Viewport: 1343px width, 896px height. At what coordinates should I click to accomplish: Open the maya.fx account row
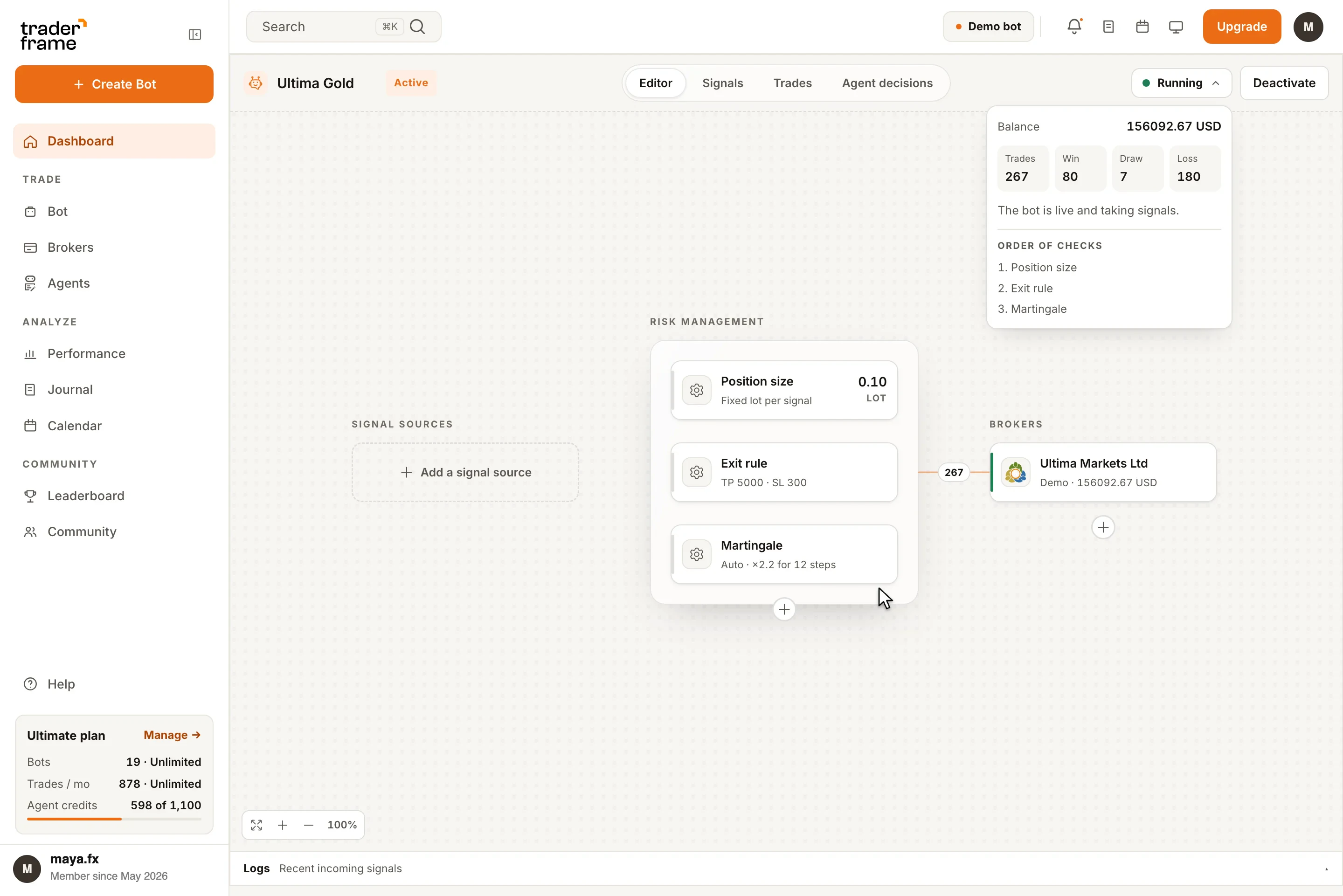point(114,869)
